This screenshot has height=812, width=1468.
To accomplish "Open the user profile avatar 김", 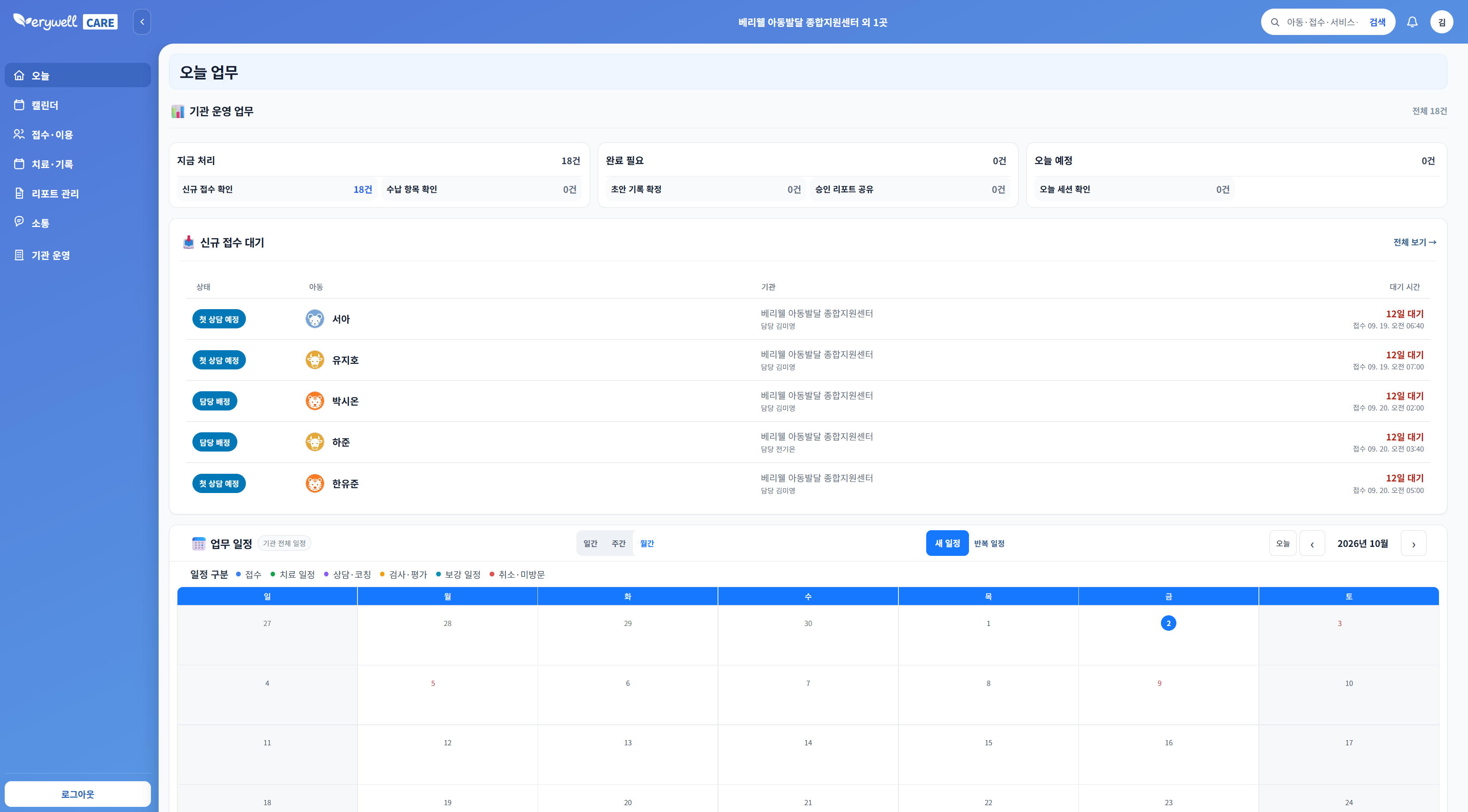I will point(1441,22).
